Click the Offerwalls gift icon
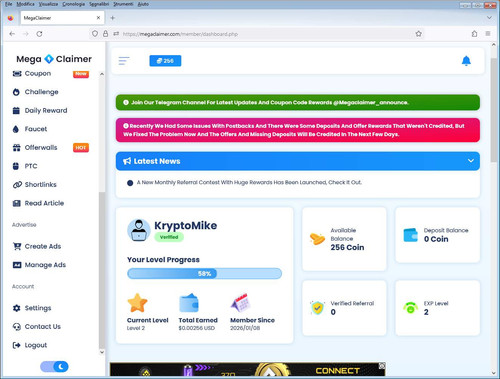This screenshot has height=379, width=500. [x=16, y=148]
